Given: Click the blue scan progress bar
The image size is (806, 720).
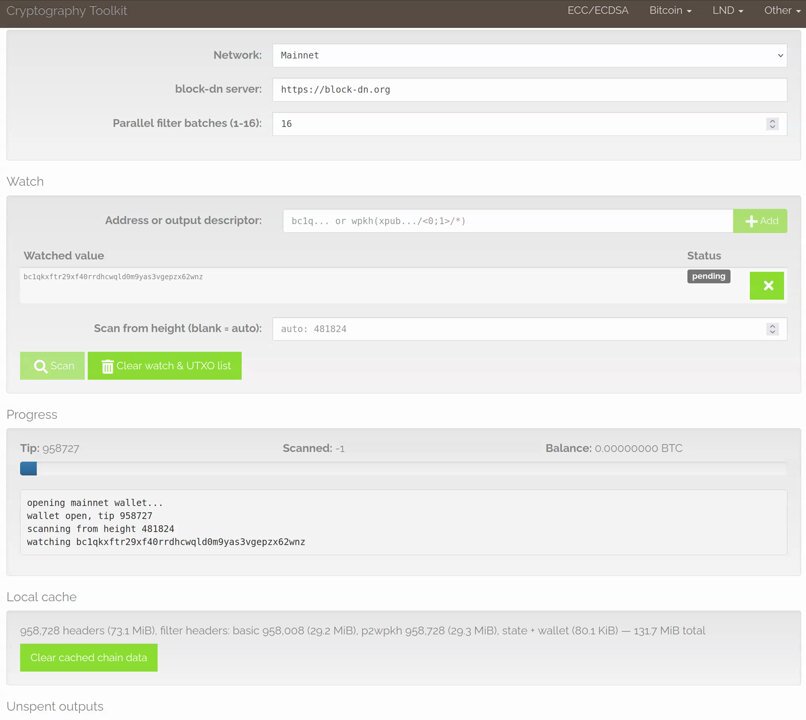Looking at the screenshot, I should (x=28, y=469).
